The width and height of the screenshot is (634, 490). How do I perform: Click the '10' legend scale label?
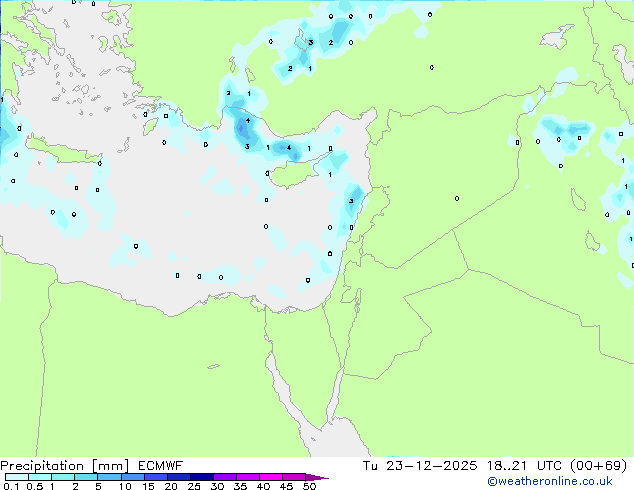(x=125, y=486)
